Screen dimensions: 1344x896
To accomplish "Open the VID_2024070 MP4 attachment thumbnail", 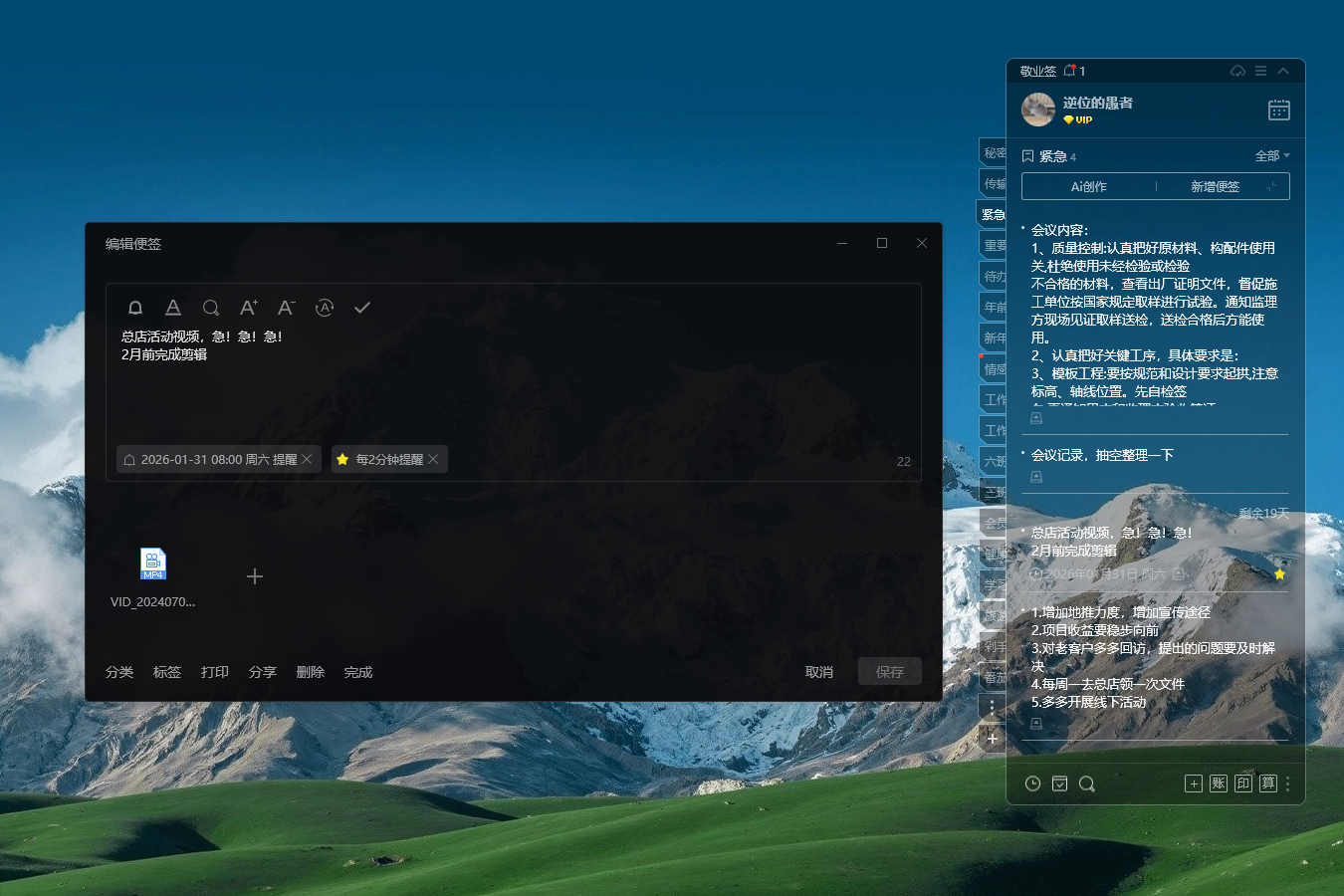I will click(153, 563).
